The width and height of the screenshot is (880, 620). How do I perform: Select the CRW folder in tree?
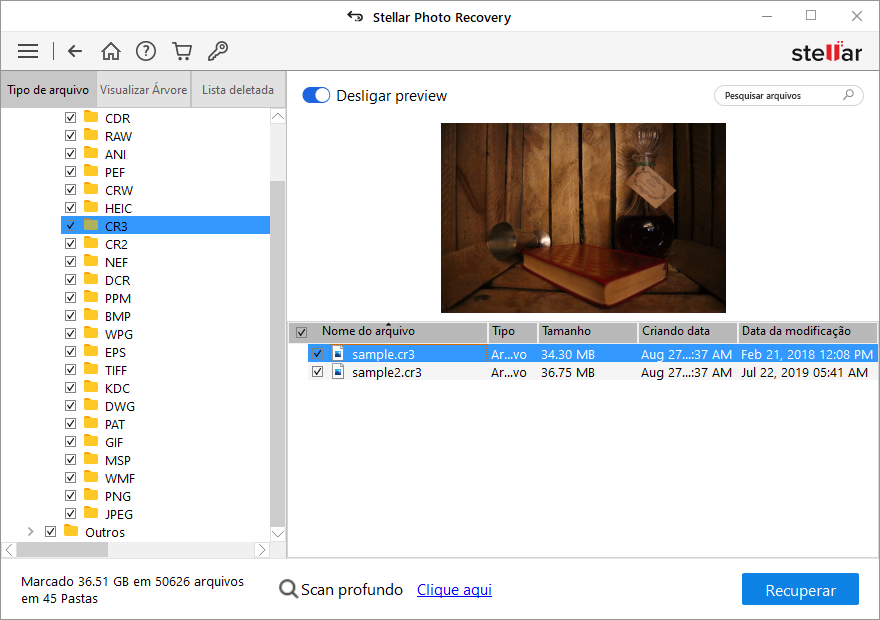[119, 190]
